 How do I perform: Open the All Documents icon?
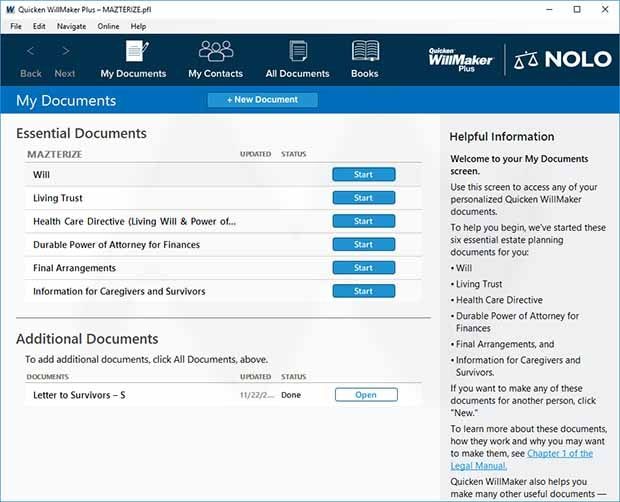pyautogui.click(x=298, y=51)
